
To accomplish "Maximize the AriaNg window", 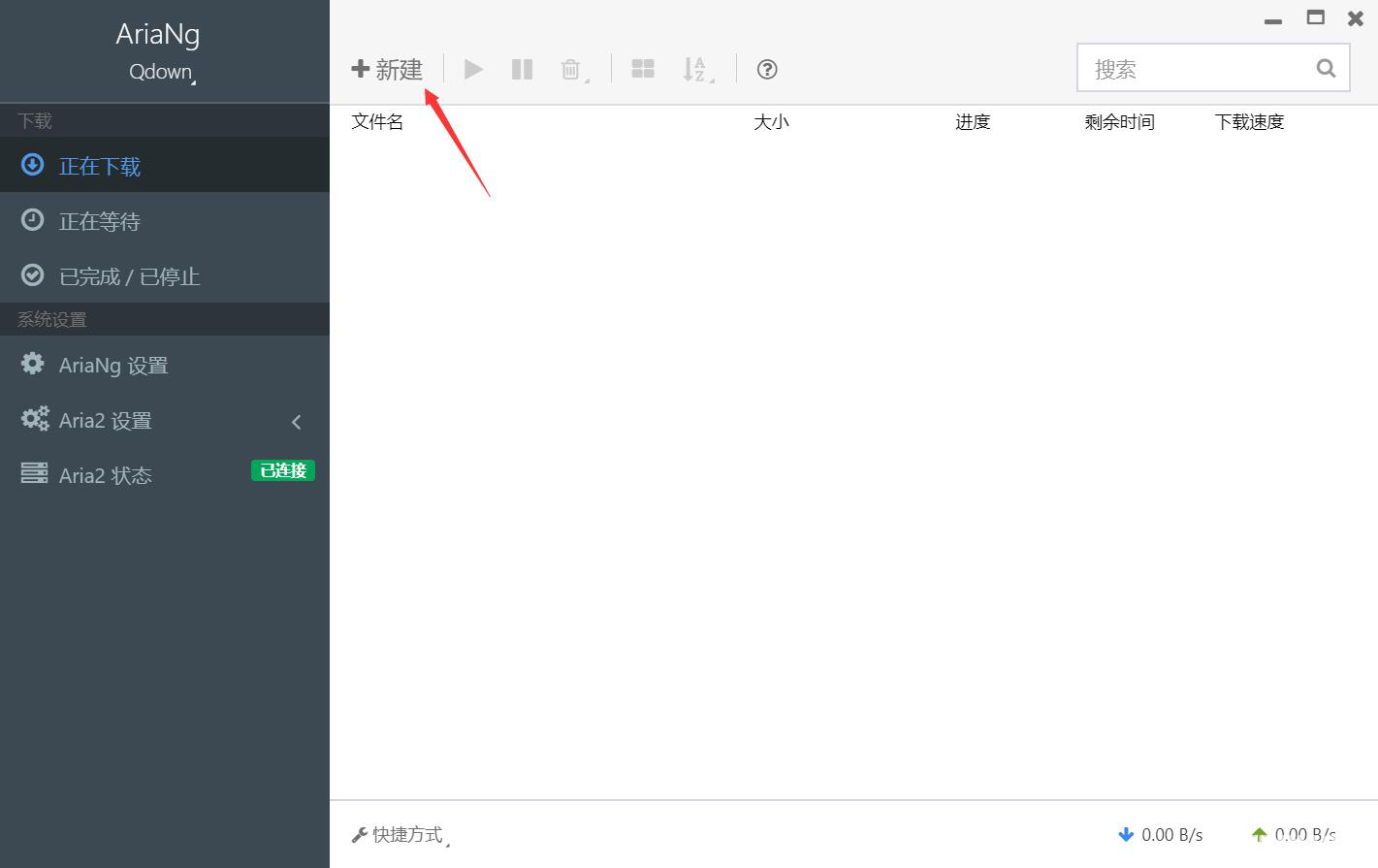I will (1316, 17).
